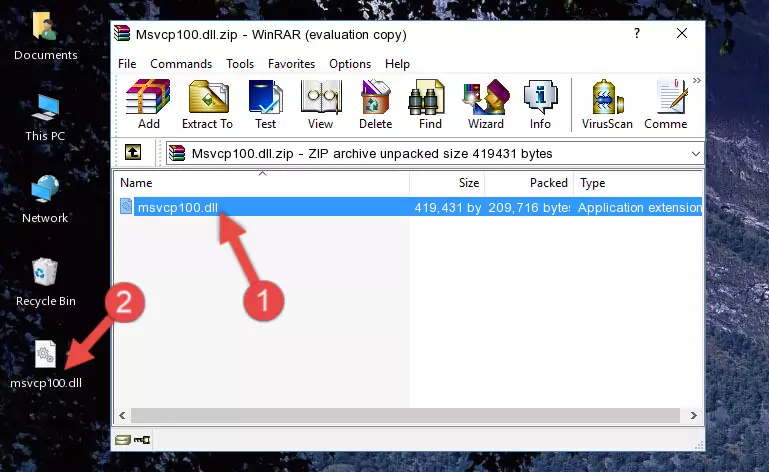Show archive Info
This screenshot has height=472, width=769.
click(540, 104)
